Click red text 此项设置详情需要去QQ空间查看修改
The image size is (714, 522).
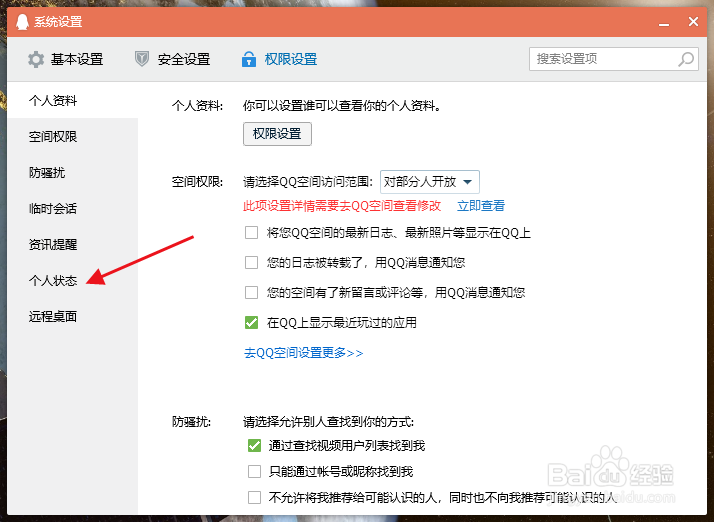point(342,206)
